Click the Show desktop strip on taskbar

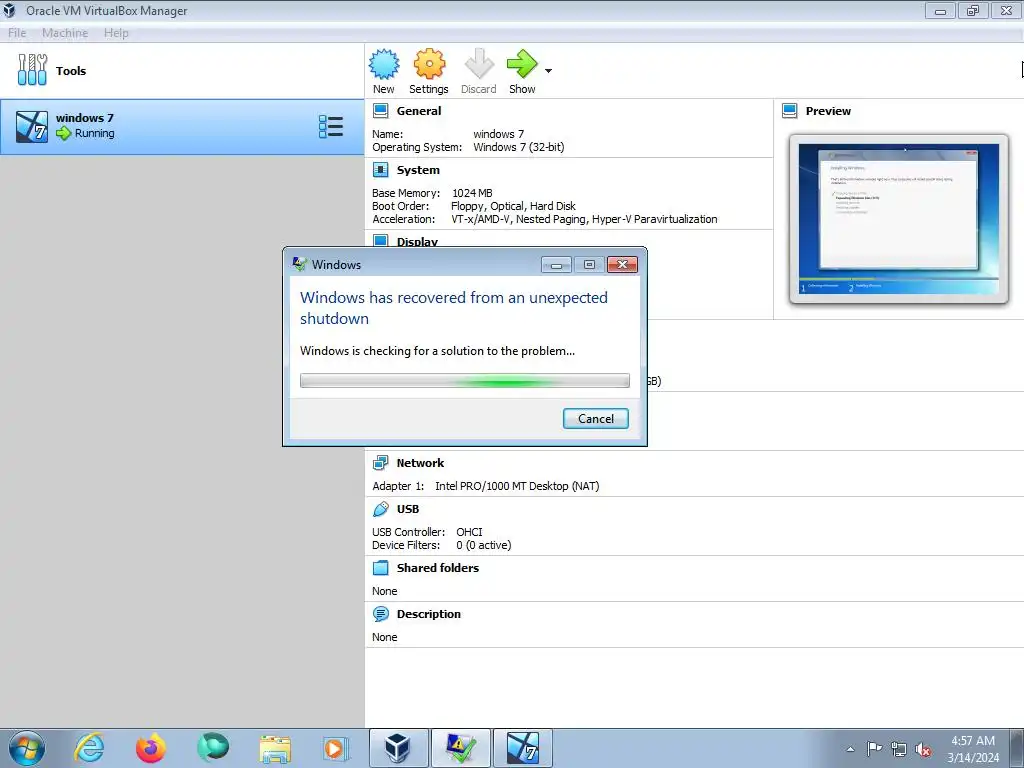1017,748
